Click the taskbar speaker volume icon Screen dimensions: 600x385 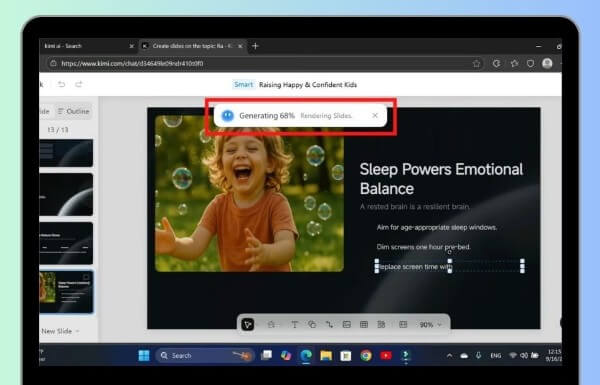(x=524, y=356)
